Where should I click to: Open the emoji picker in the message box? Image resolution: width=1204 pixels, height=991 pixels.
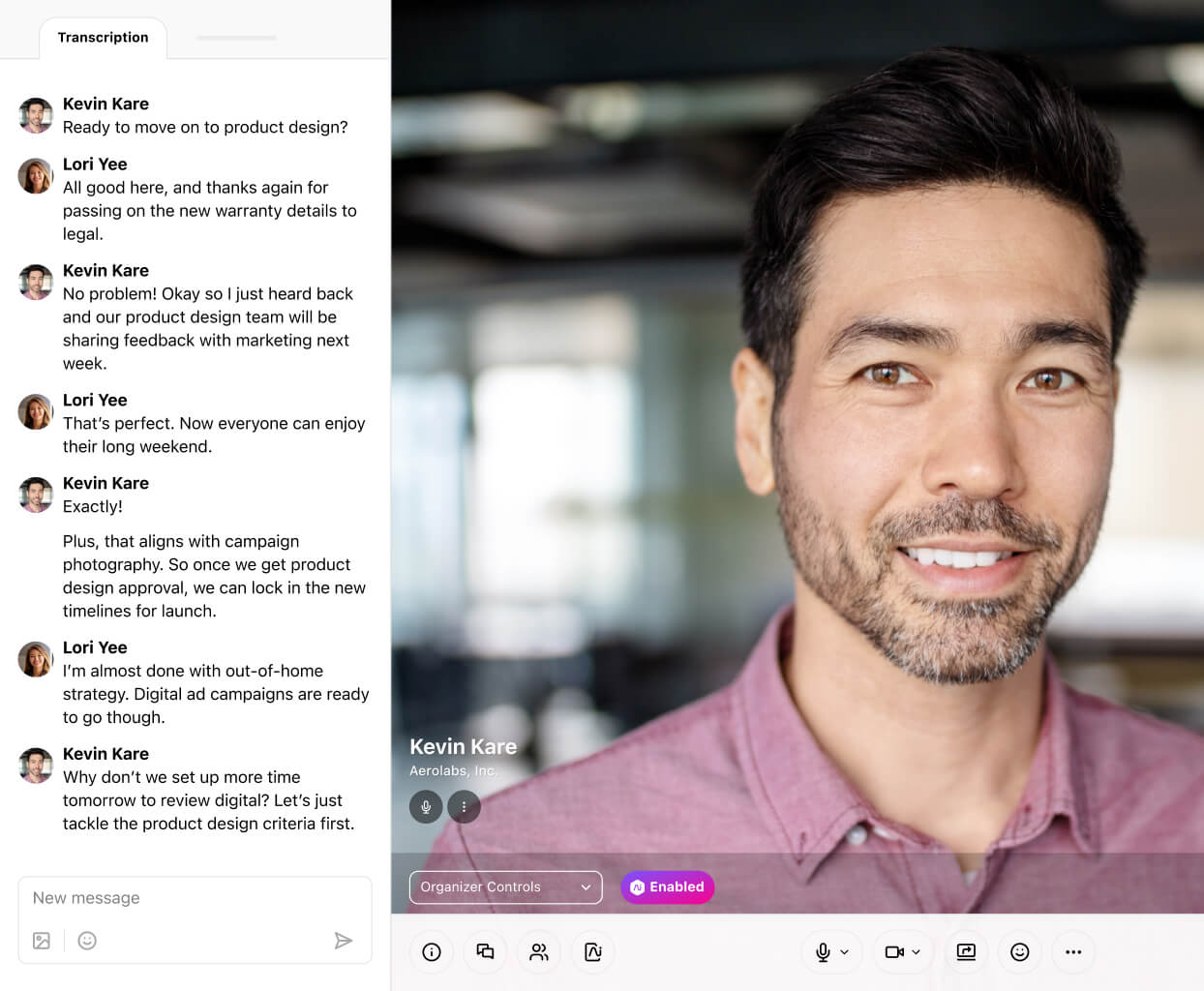[86, 940]
